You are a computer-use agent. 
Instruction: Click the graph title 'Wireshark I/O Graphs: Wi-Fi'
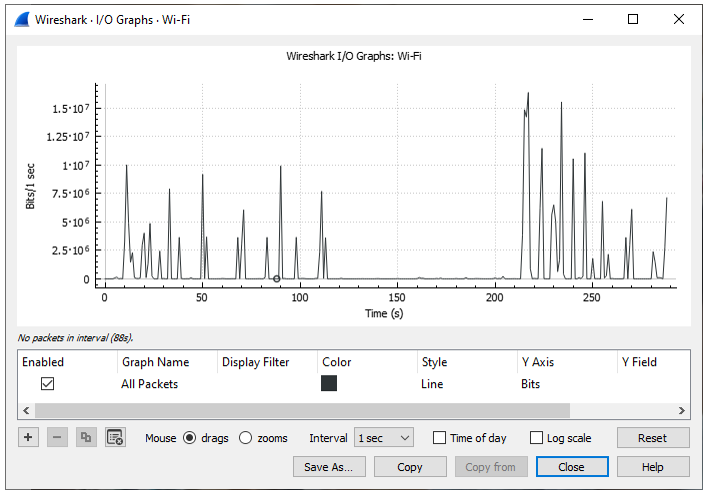(x=354, y=56)
